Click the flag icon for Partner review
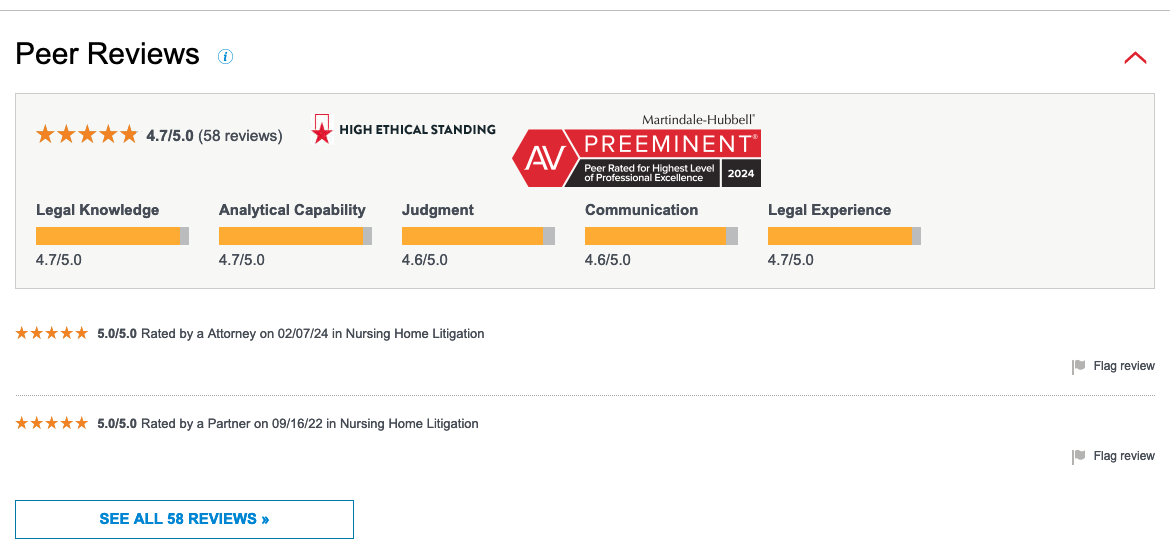 (x=1079, y=457)
